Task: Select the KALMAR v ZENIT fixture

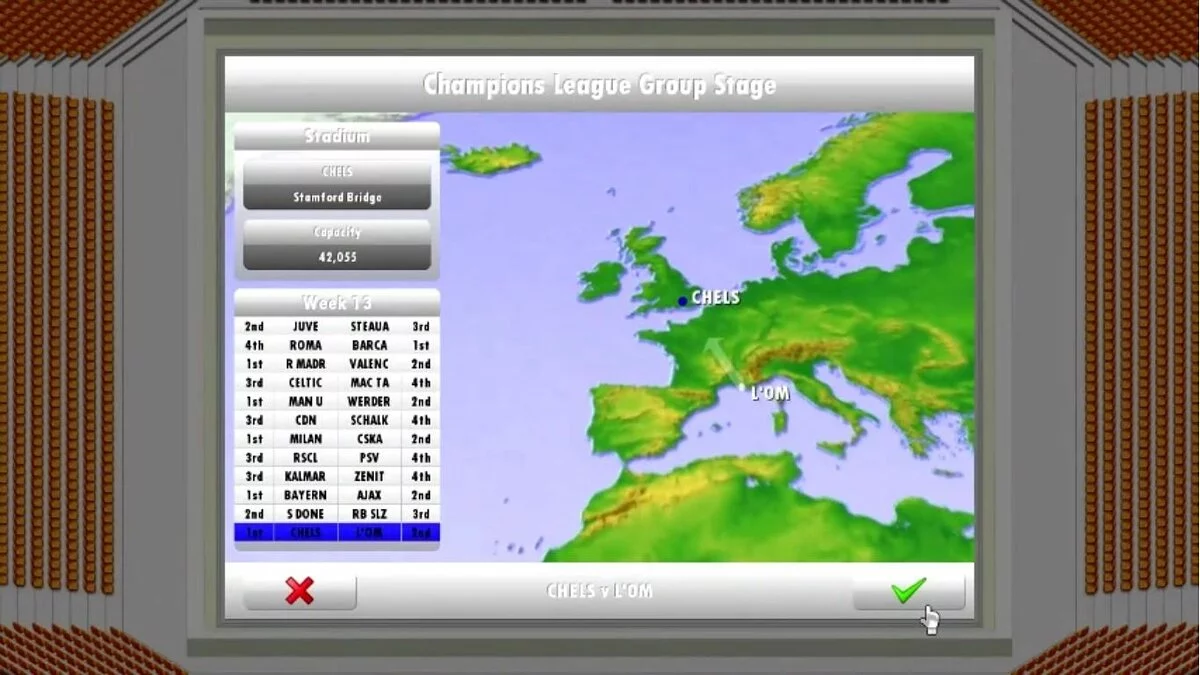Action: click(336, 477)
